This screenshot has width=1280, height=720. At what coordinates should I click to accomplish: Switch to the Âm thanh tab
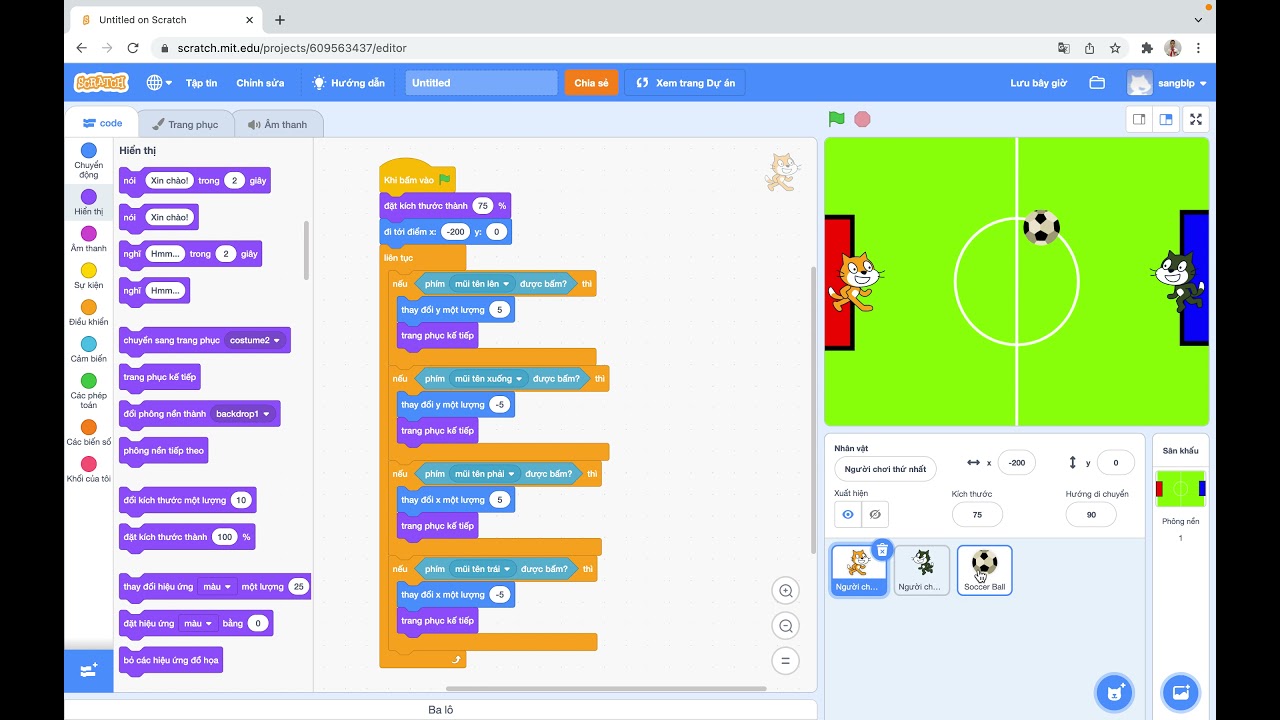278,124
